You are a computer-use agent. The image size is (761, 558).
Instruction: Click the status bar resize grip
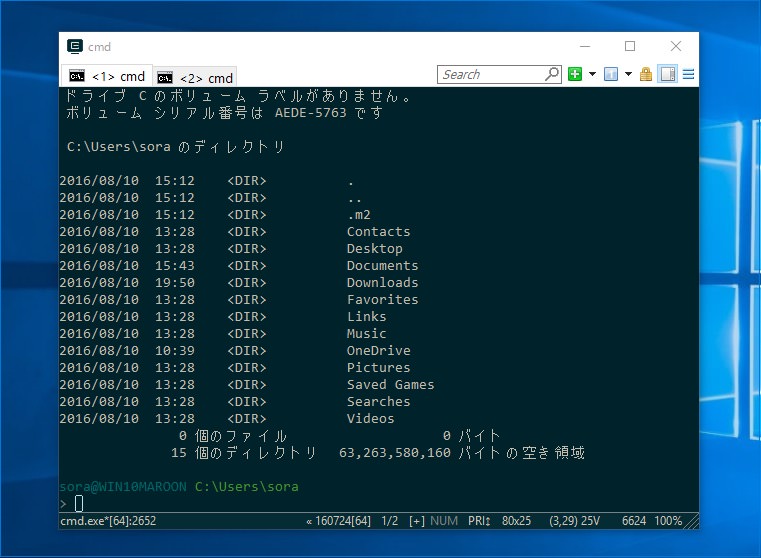point(691,521)
